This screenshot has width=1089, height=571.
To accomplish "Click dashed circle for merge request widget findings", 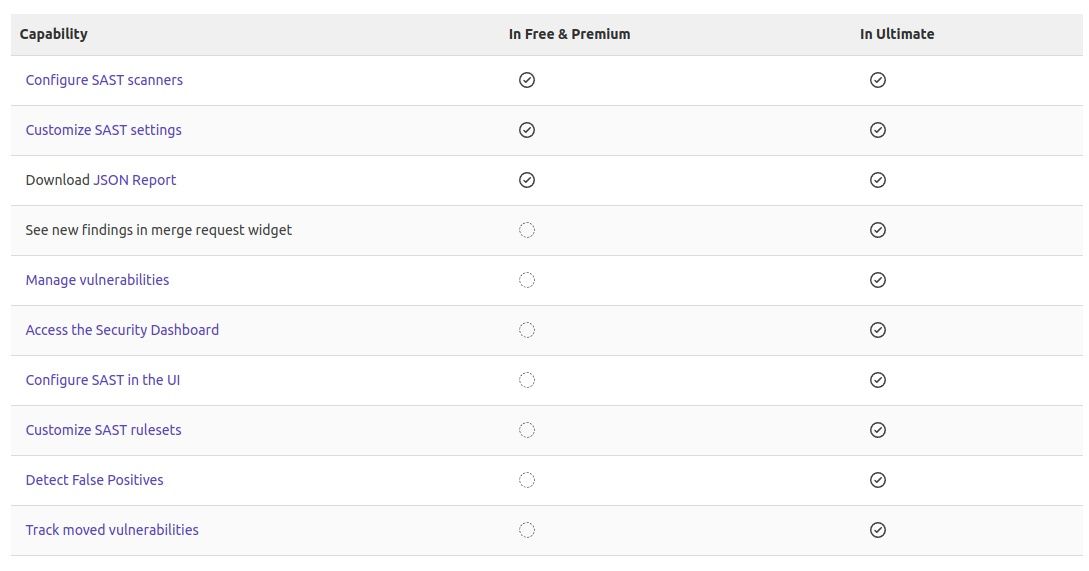I will point(527,230).
